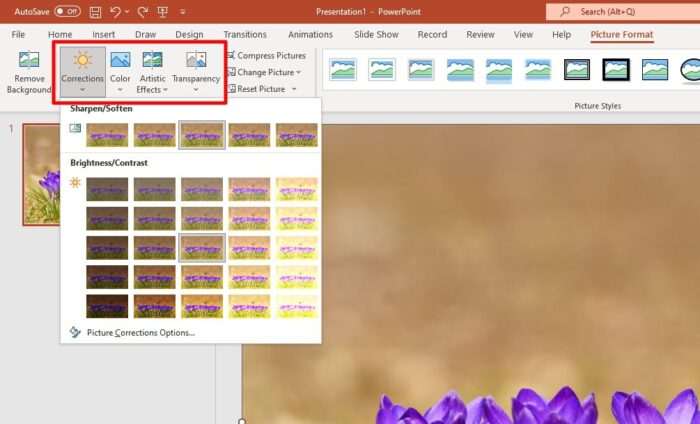
Task: Click the Remove Background button
Action: [29, 72]
